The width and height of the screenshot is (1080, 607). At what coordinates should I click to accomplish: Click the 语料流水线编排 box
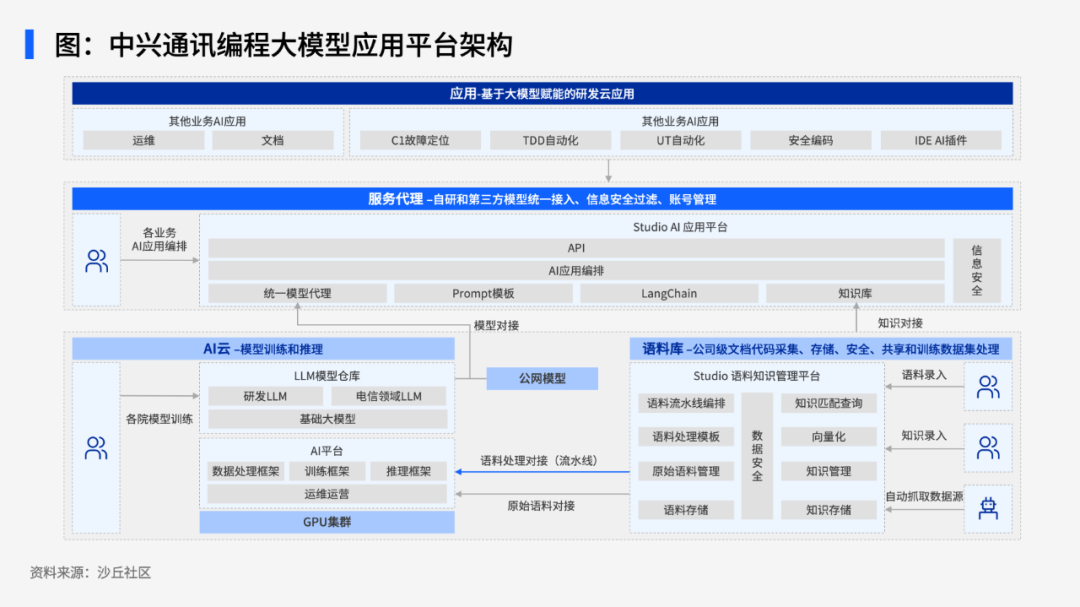point(686,404)
